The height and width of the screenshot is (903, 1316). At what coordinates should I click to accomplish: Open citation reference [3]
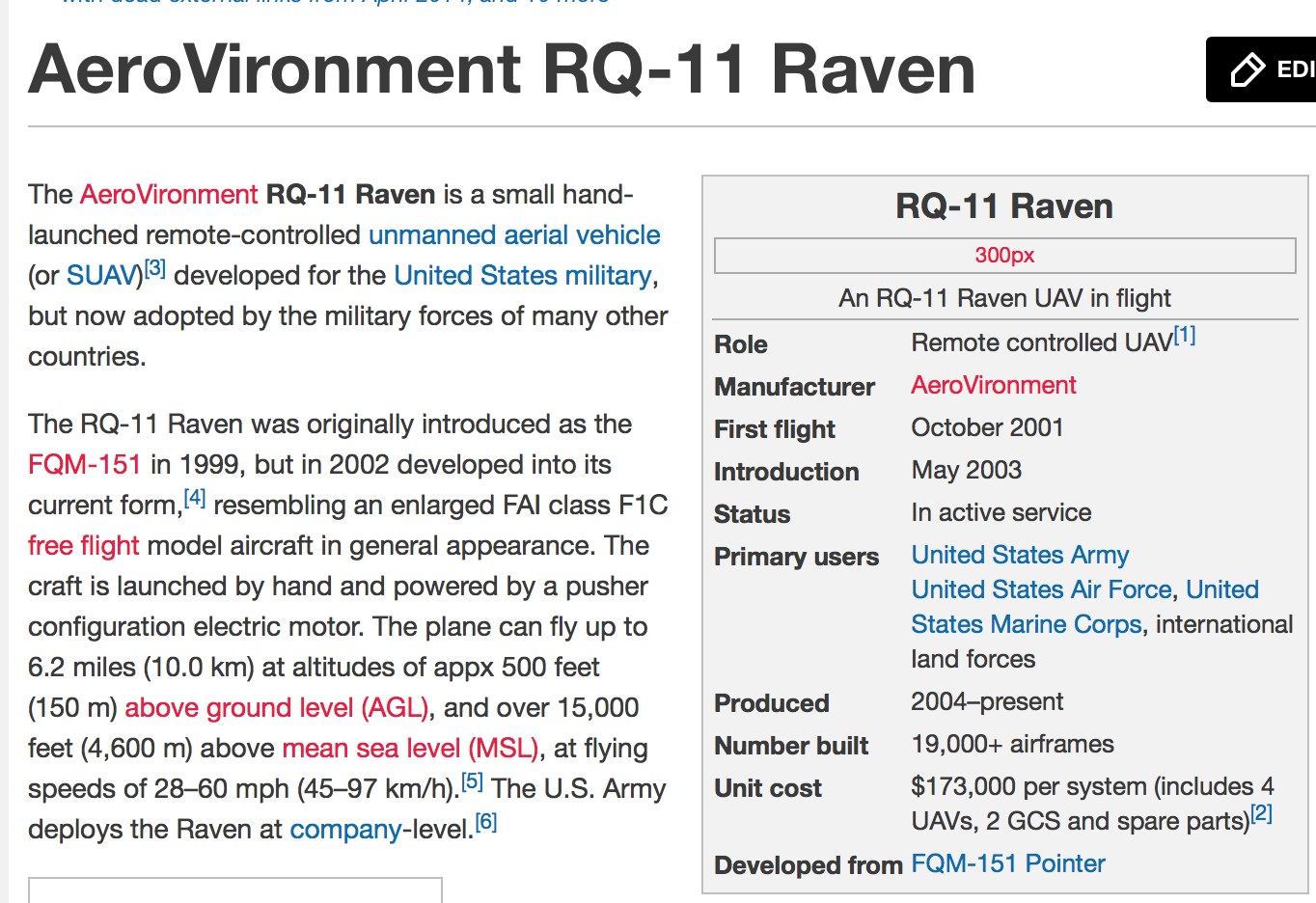click(155, 269)
